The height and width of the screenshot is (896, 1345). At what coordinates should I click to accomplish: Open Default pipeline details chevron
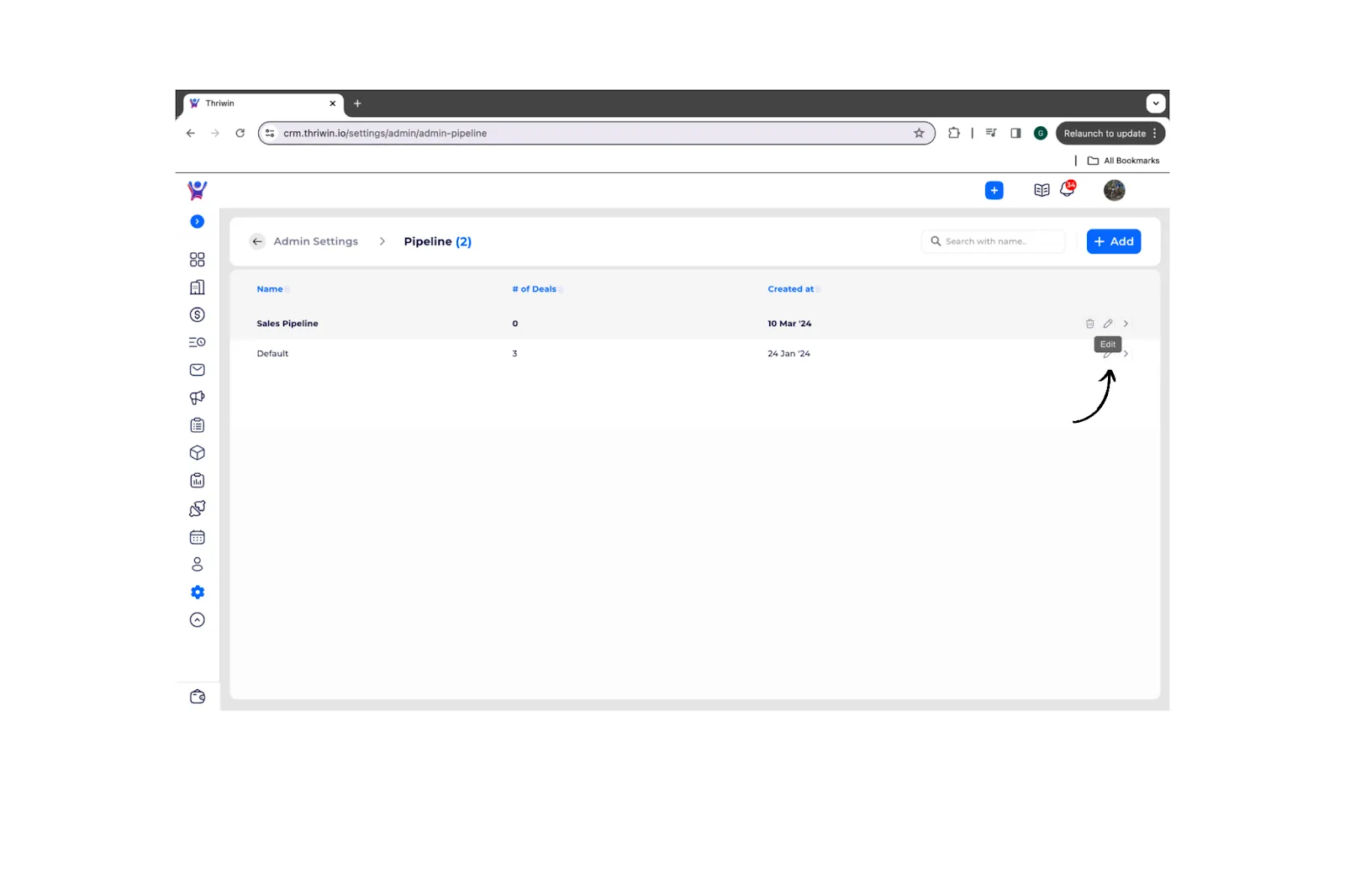(1126, 354)
